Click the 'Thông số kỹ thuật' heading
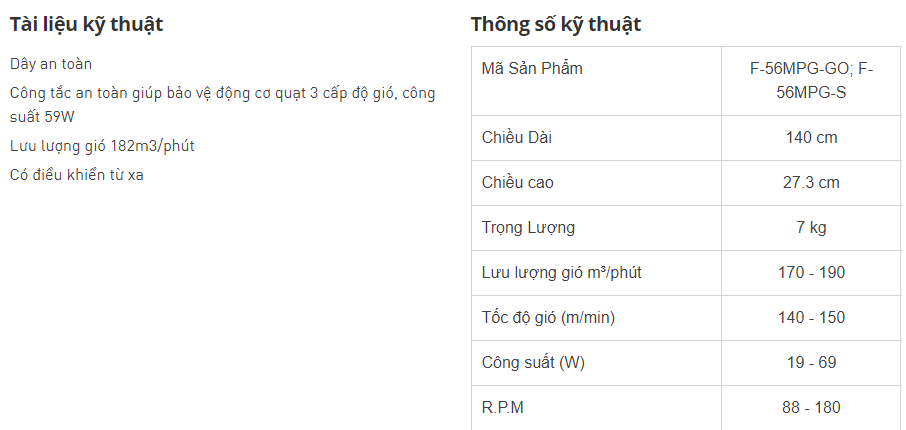 [555, 24]
